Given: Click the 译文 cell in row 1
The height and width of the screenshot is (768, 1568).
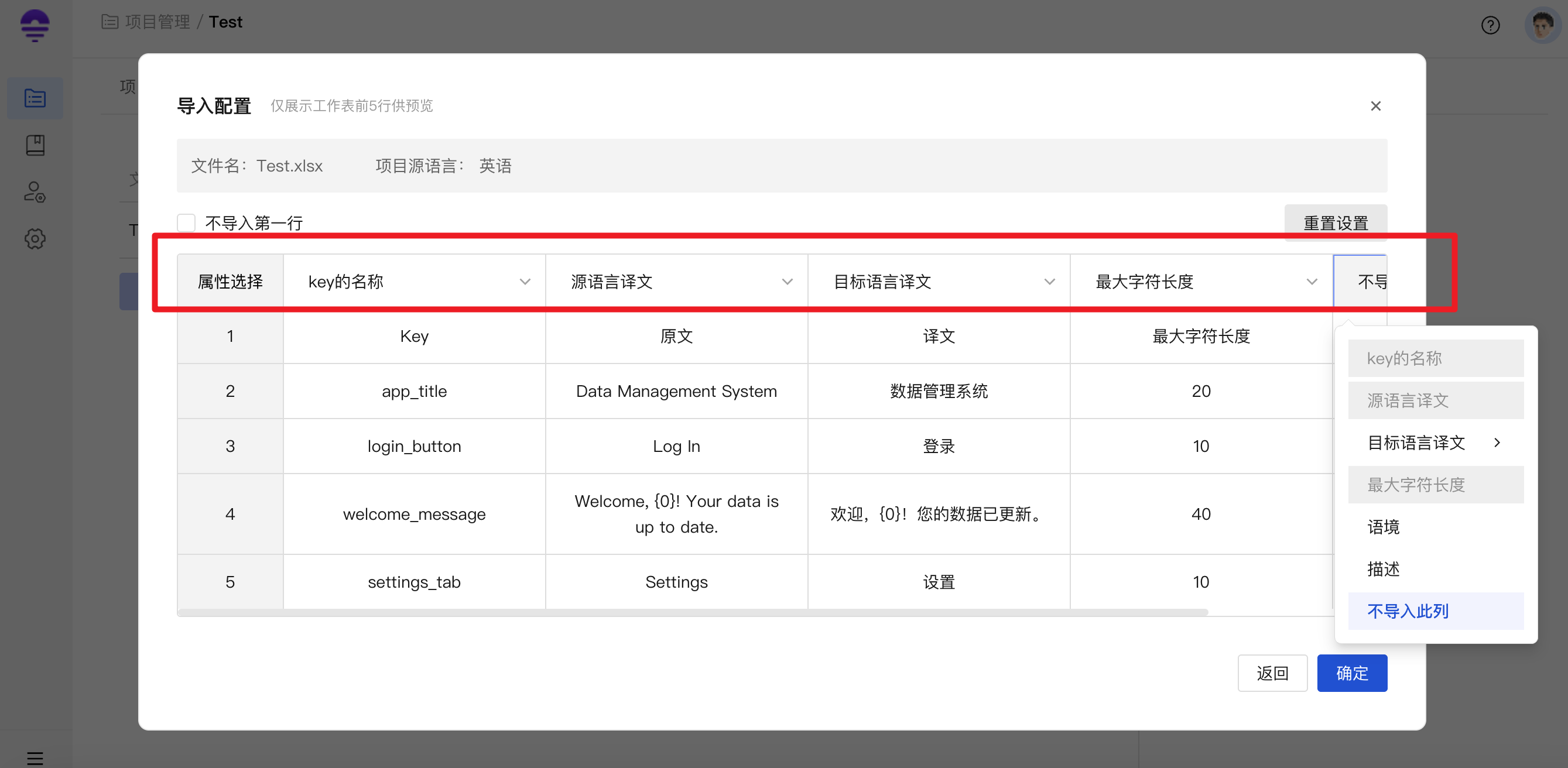Looking at the screenshot, I should coord(939,336).
